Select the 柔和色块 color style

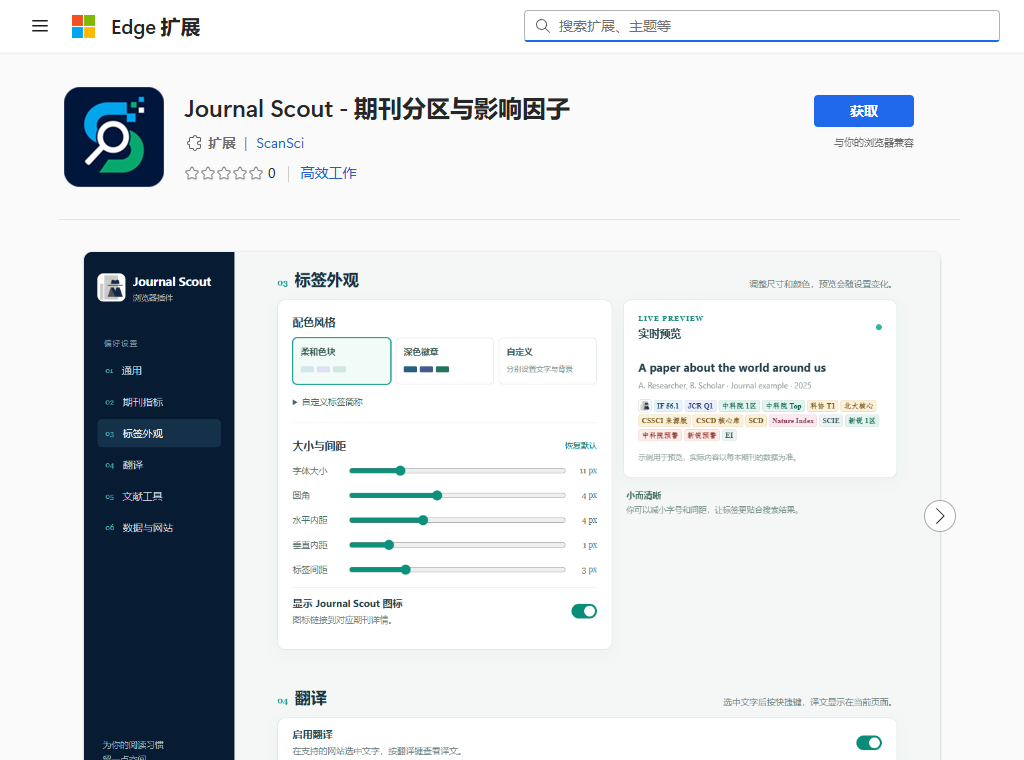pyautogui.click(x=342, y=360)
